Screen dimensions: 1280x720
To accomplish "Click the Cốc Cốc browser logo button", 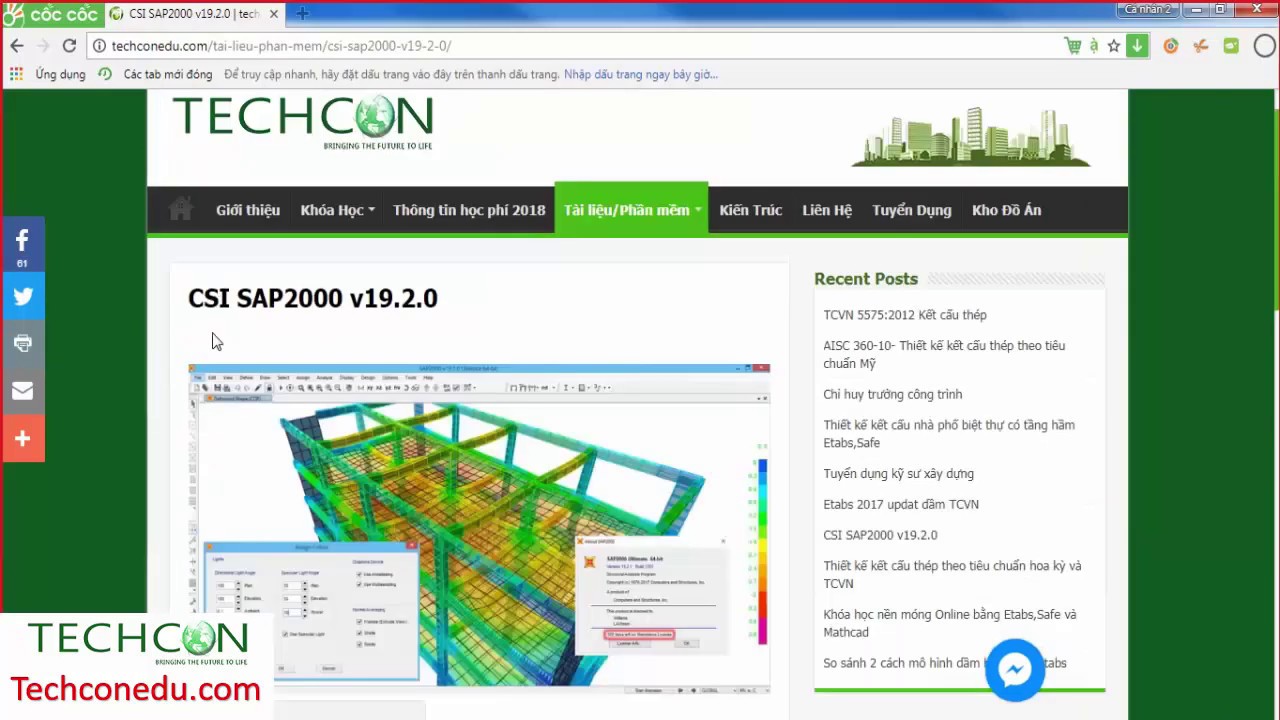I will coord(52,13).
